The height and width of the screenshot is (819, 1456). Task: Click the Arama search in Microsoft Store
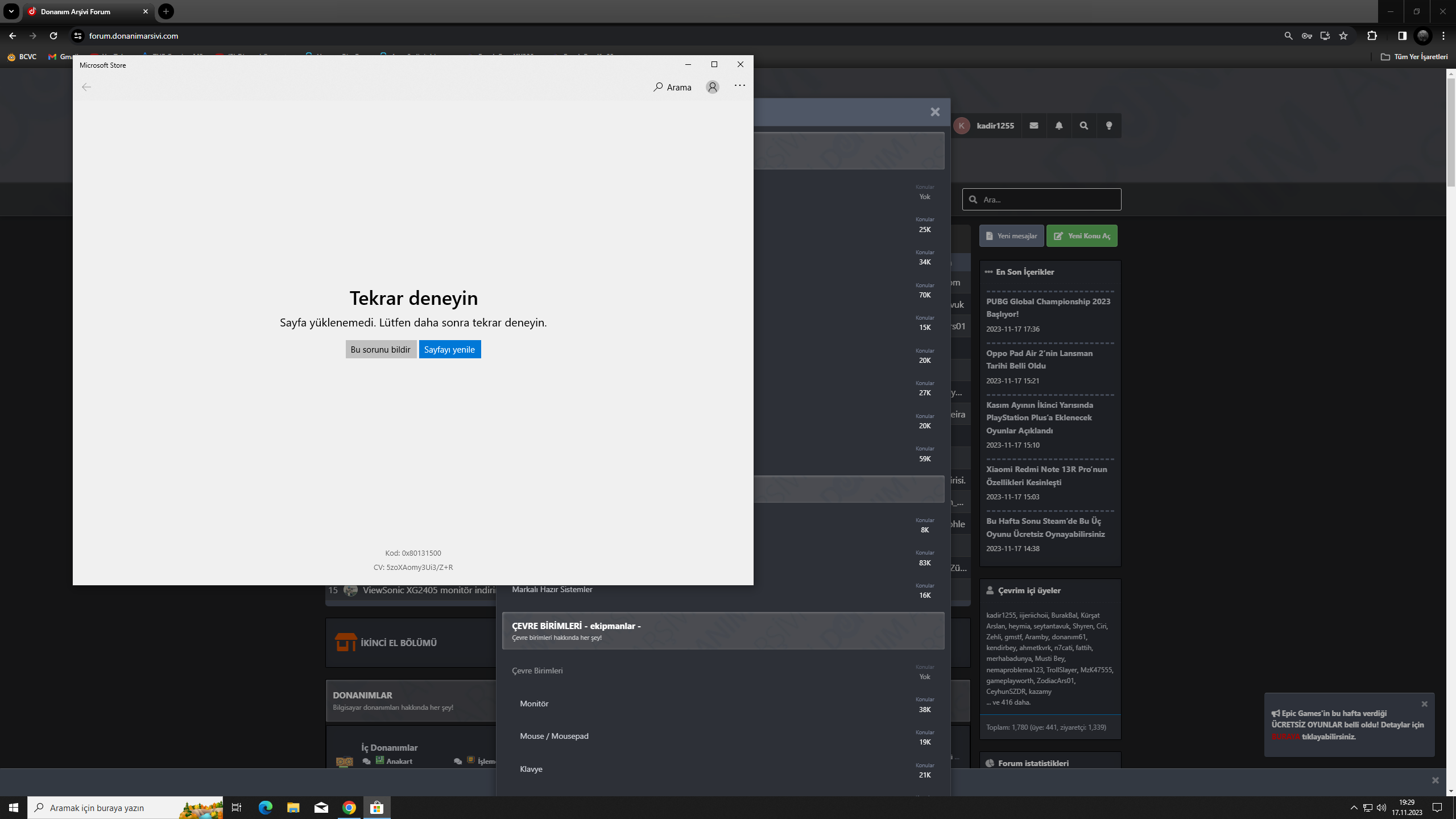tap(672, 87)
